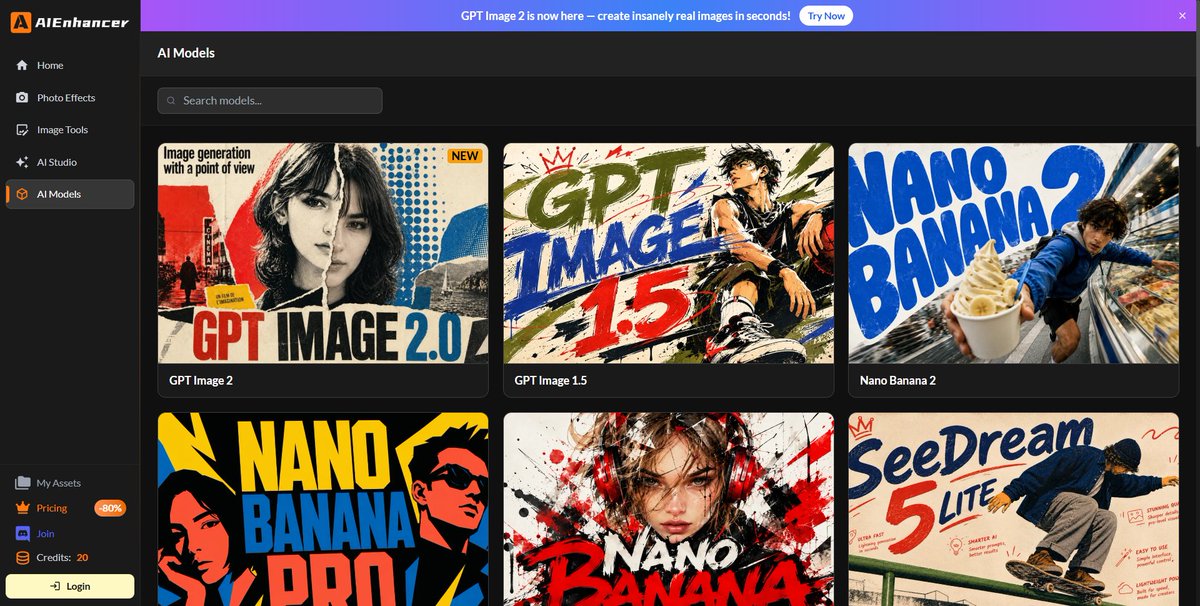Click the Nano Banana 2 card title
Viewport: 1200px width, 606px height.
pyautogui.click(x=898, y=381)
